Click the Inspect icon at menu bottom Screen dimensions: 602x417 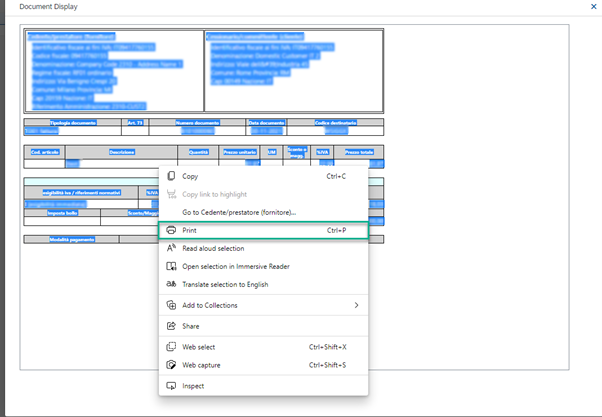click(170, 386)
